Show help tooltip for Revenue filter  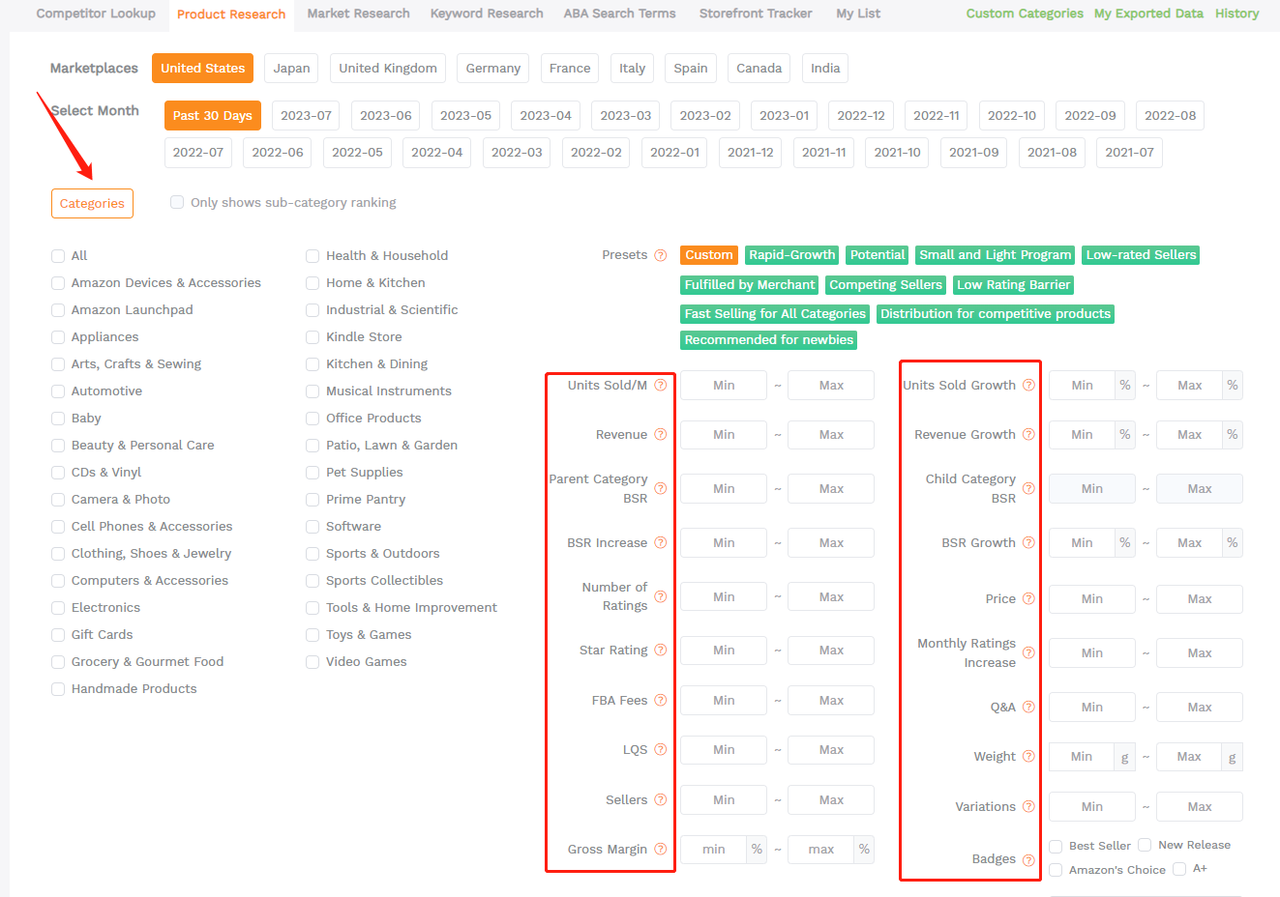tap(660, 435)
